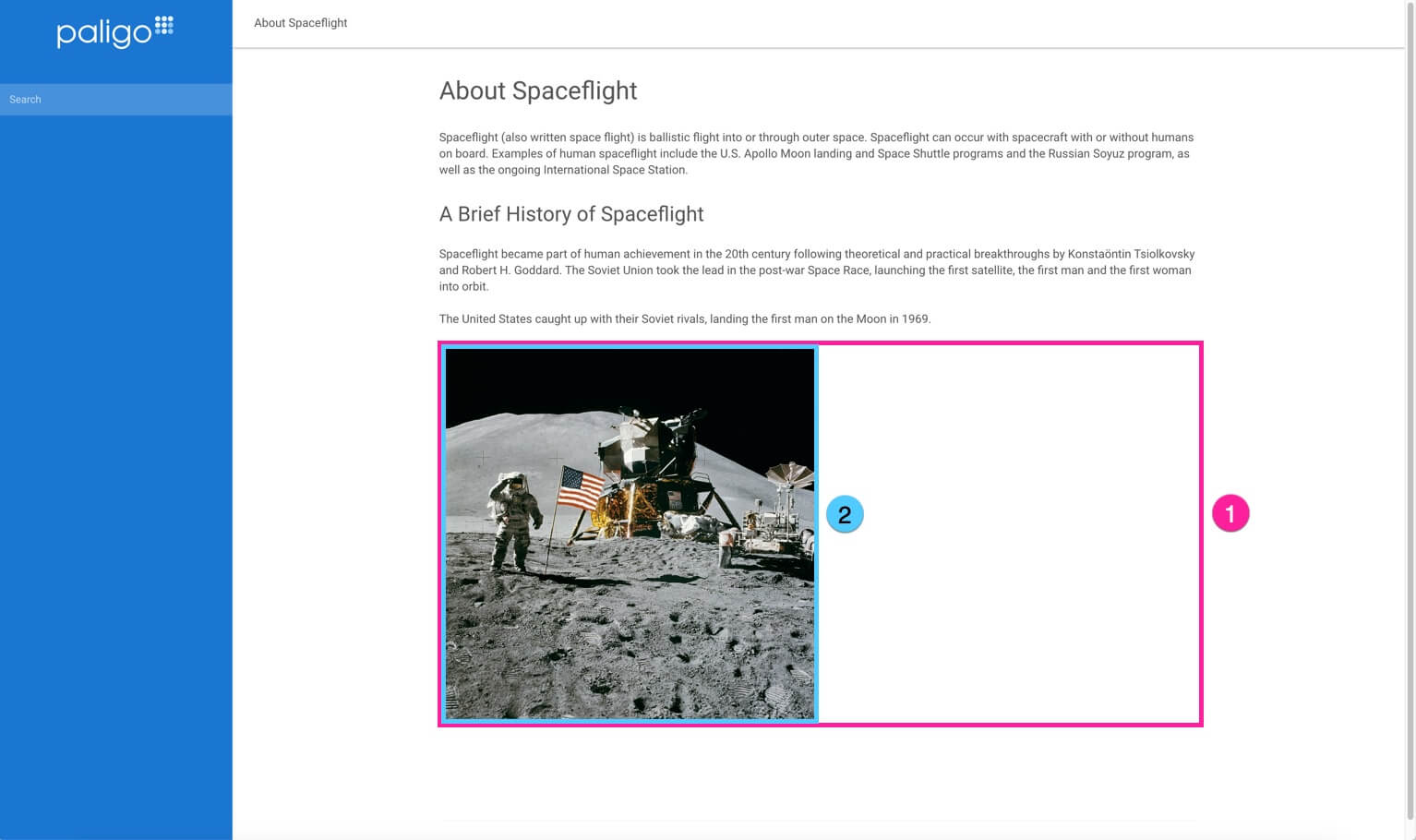
Task: Click the Search bar placeholder text
Action: click(x=25, y=99)
